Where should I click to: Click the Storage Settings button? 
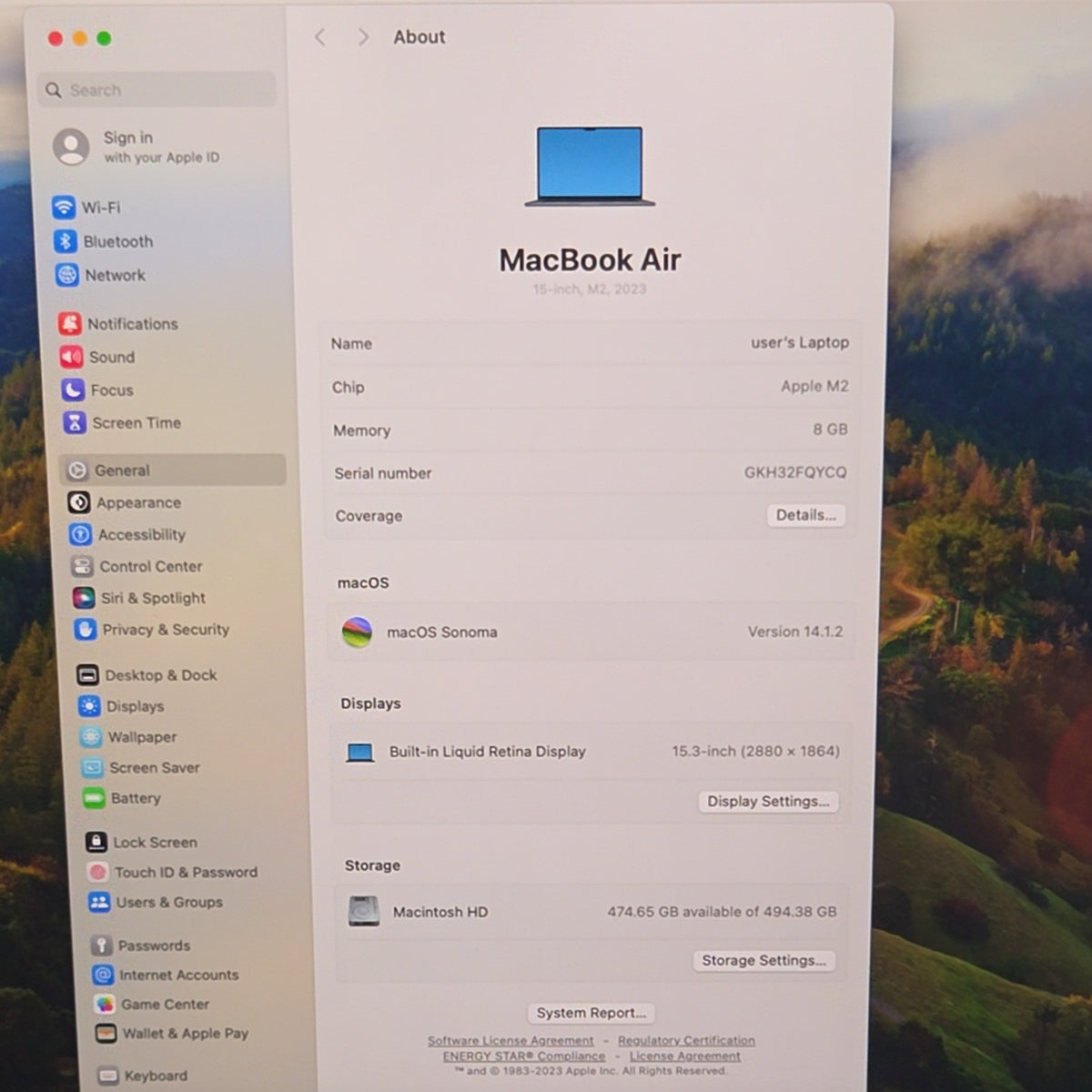pyautogui.click(x=763, y=961)
